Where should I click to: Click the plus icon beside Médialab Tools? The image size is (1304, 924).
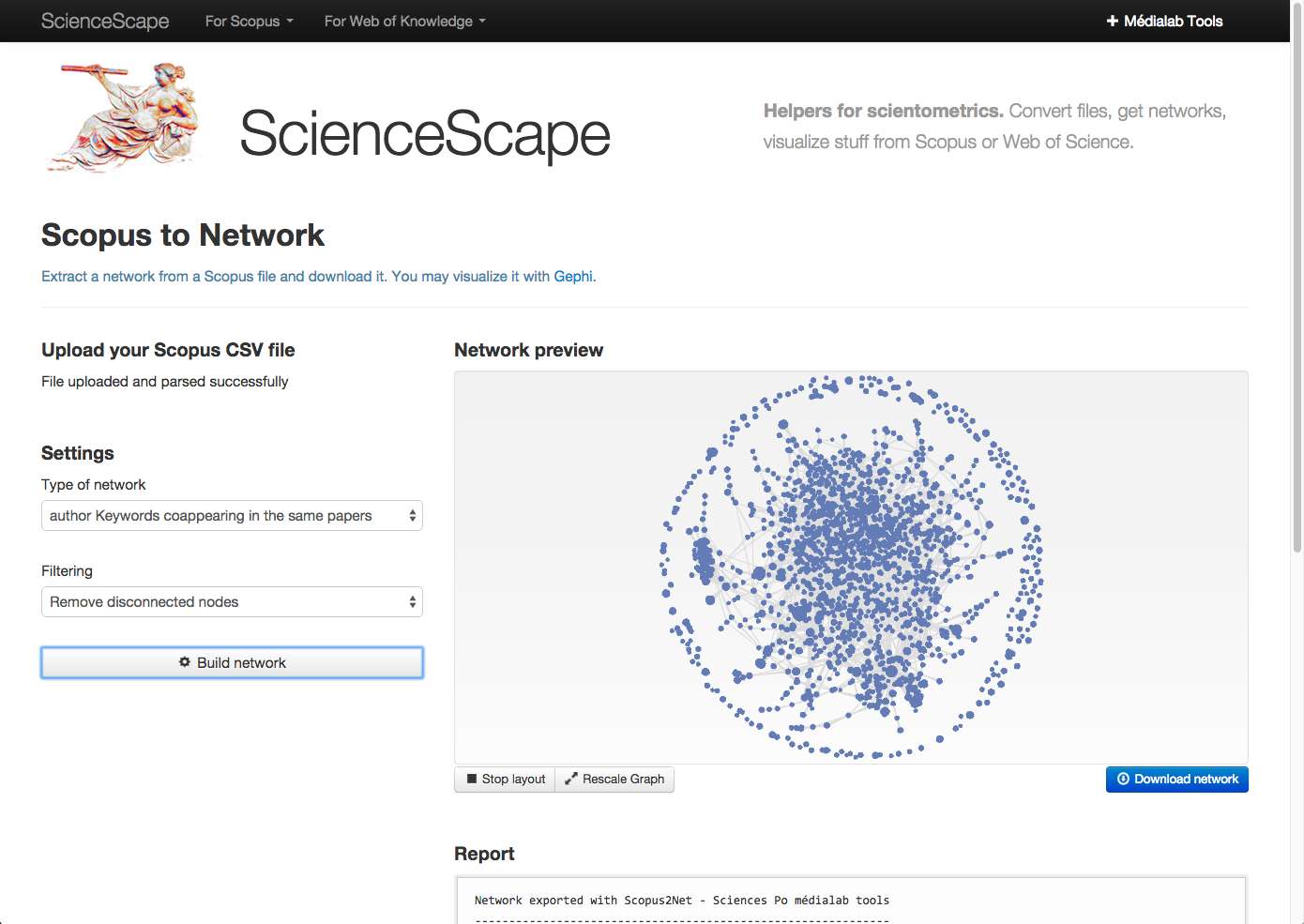(x=1113, y=21)
